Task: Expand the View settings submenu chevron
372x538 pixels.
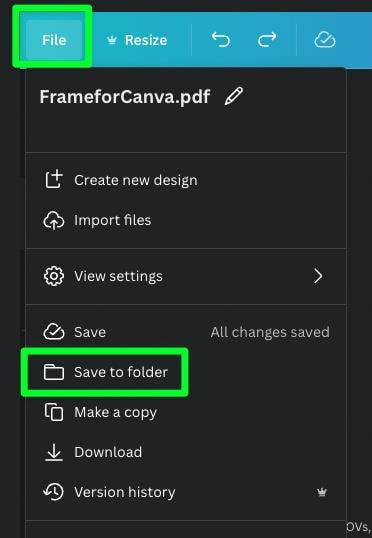Action: tap(318, 276)
